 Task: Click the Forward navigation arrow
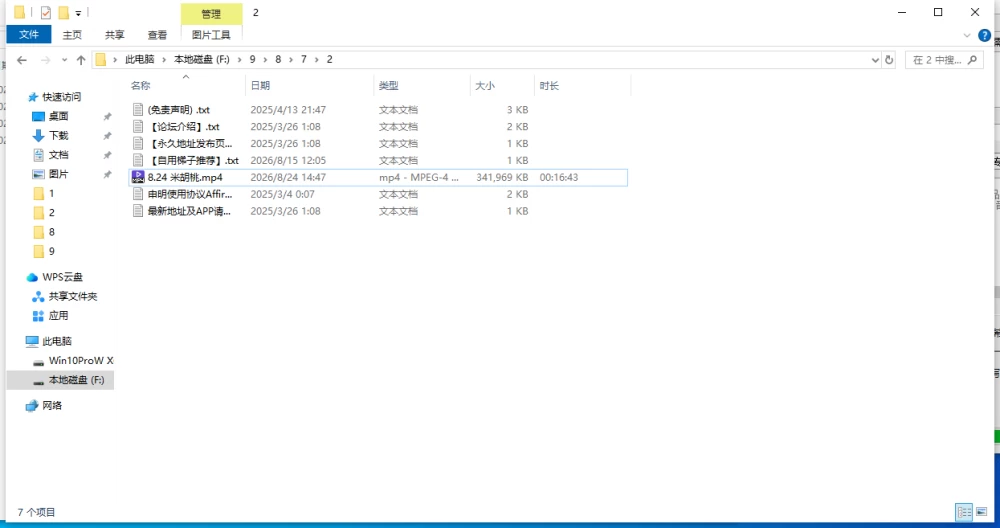tap(45, 60)
